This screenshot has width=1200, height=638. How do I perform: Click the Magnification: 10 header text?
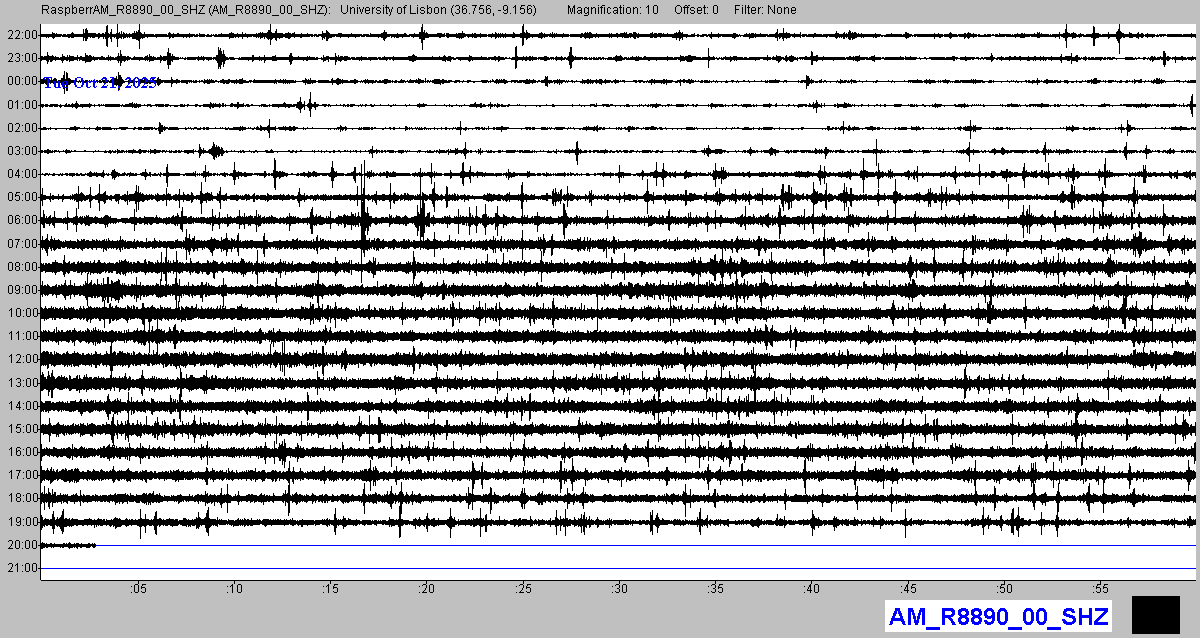click(612, 10)
